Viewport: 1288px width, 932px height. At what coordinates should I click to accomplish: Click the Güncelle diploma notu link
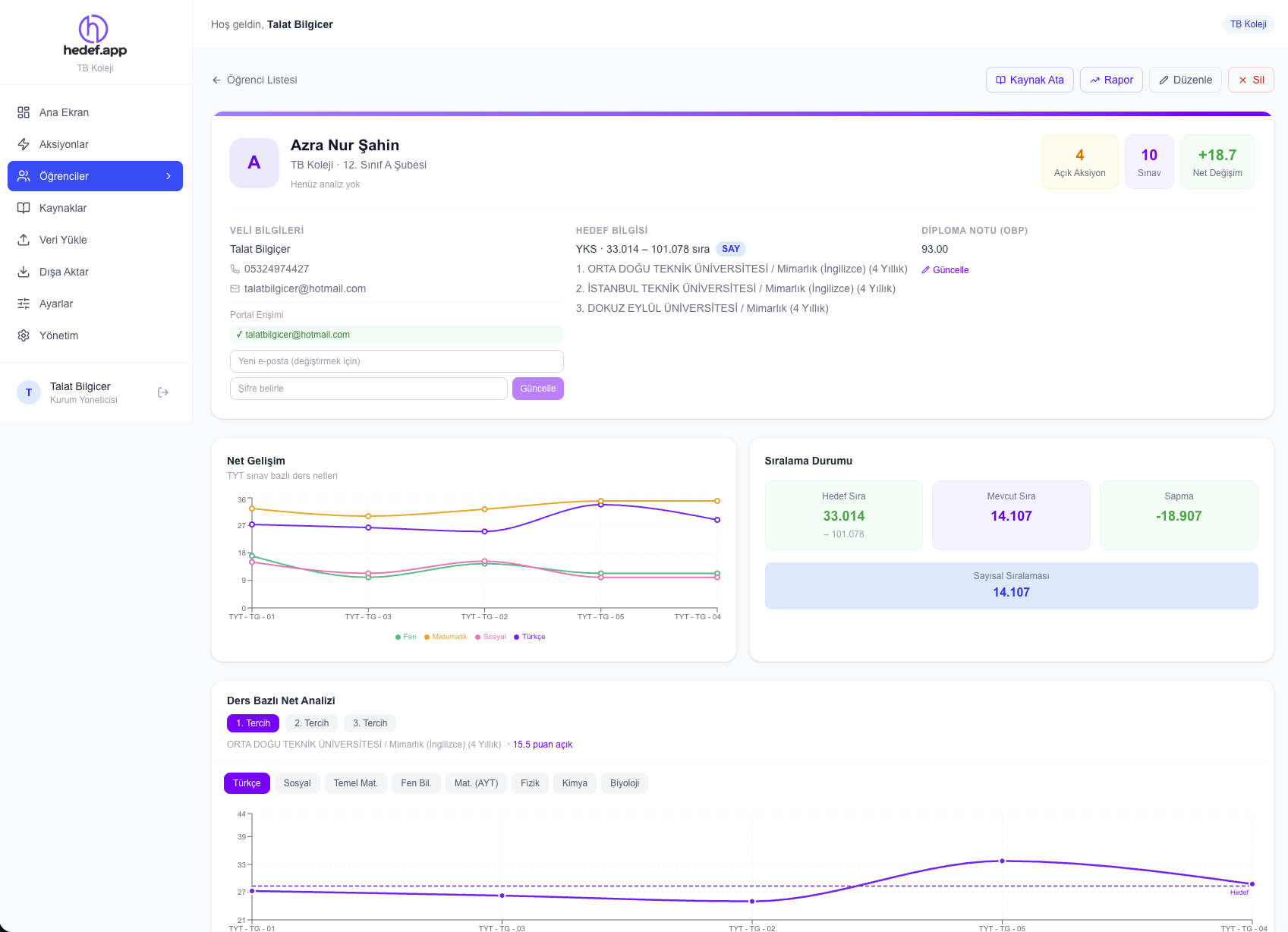pos(945,270)
